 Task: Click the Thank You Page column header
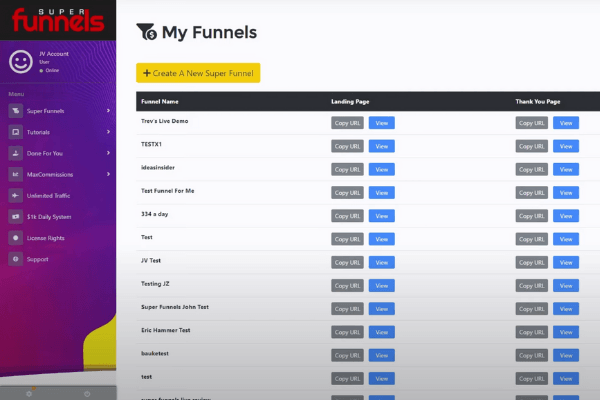click(538, 101)
